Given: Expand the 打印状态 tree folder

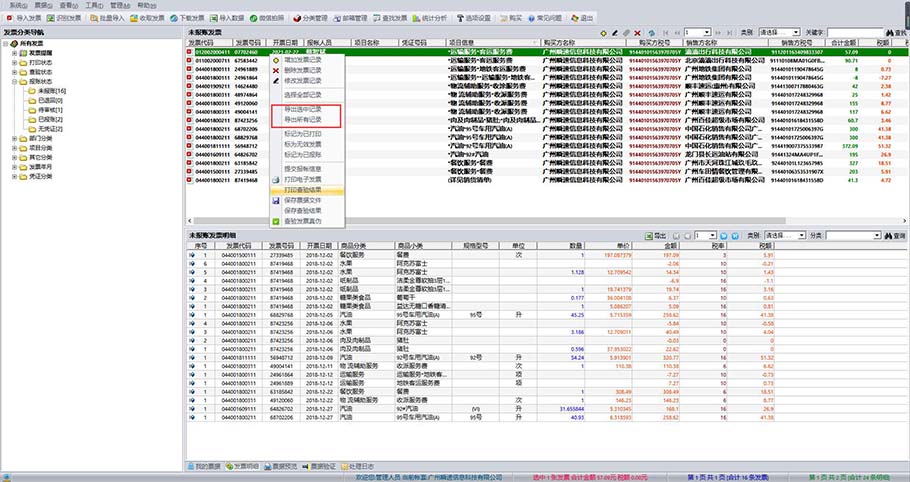Looking at the screenshot, I should point(15,62).
